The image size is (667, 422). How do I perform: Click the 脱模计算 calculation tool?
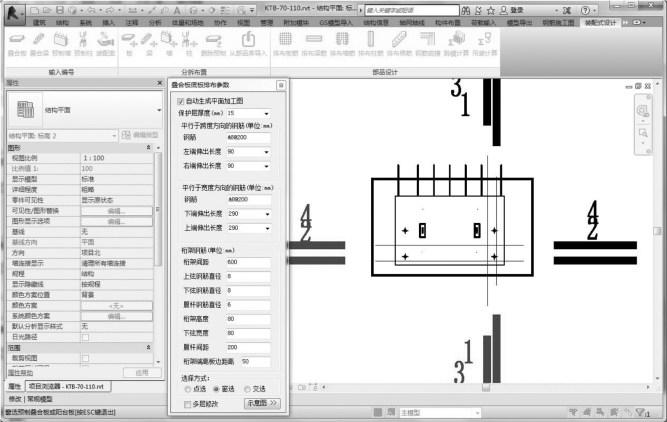456,45
